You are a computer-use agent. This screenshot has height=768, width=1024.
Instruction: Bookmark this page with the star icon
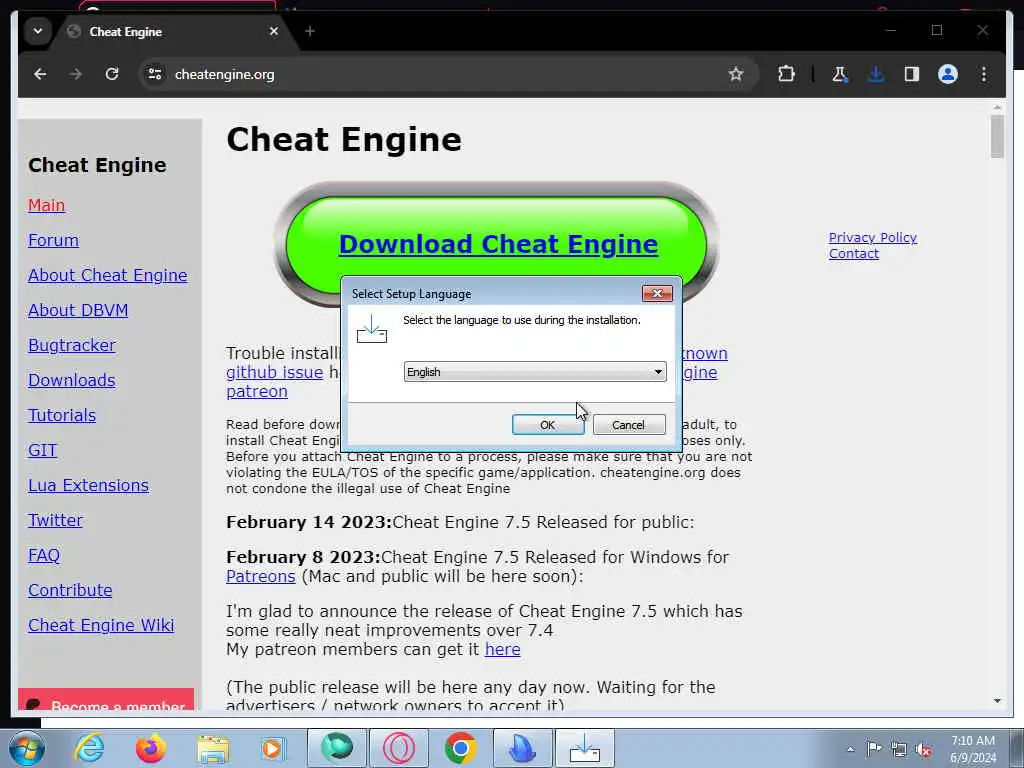pyautogui.click(x=736, y=74)
